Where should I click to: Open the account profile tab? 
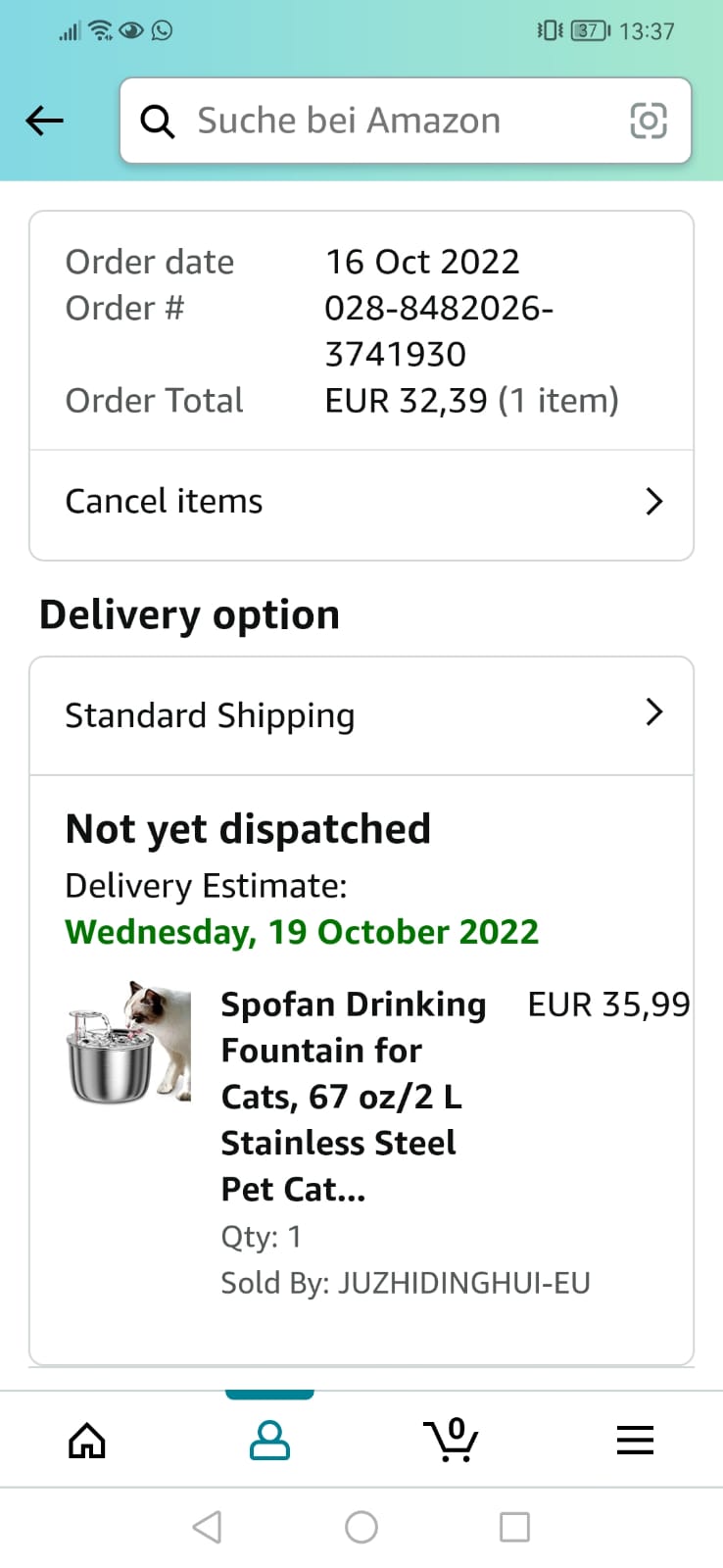[270, 1440]
